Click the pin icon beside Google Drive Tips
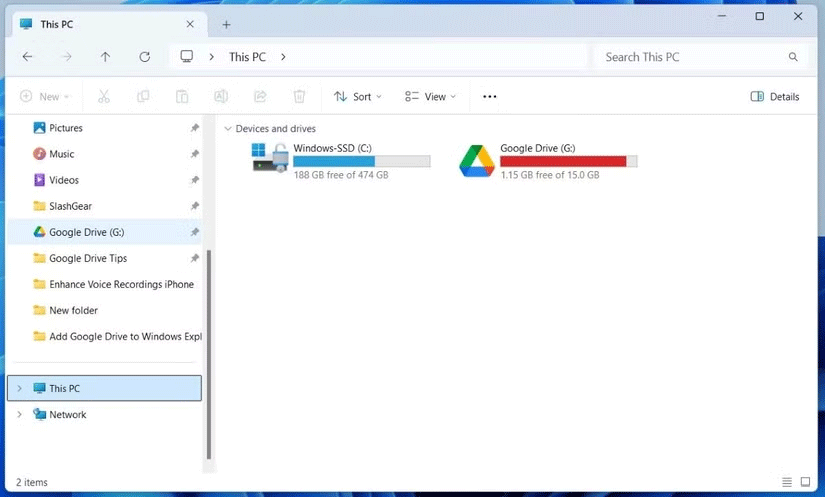This screenshot has width=825, height=497. pos(195,258)
